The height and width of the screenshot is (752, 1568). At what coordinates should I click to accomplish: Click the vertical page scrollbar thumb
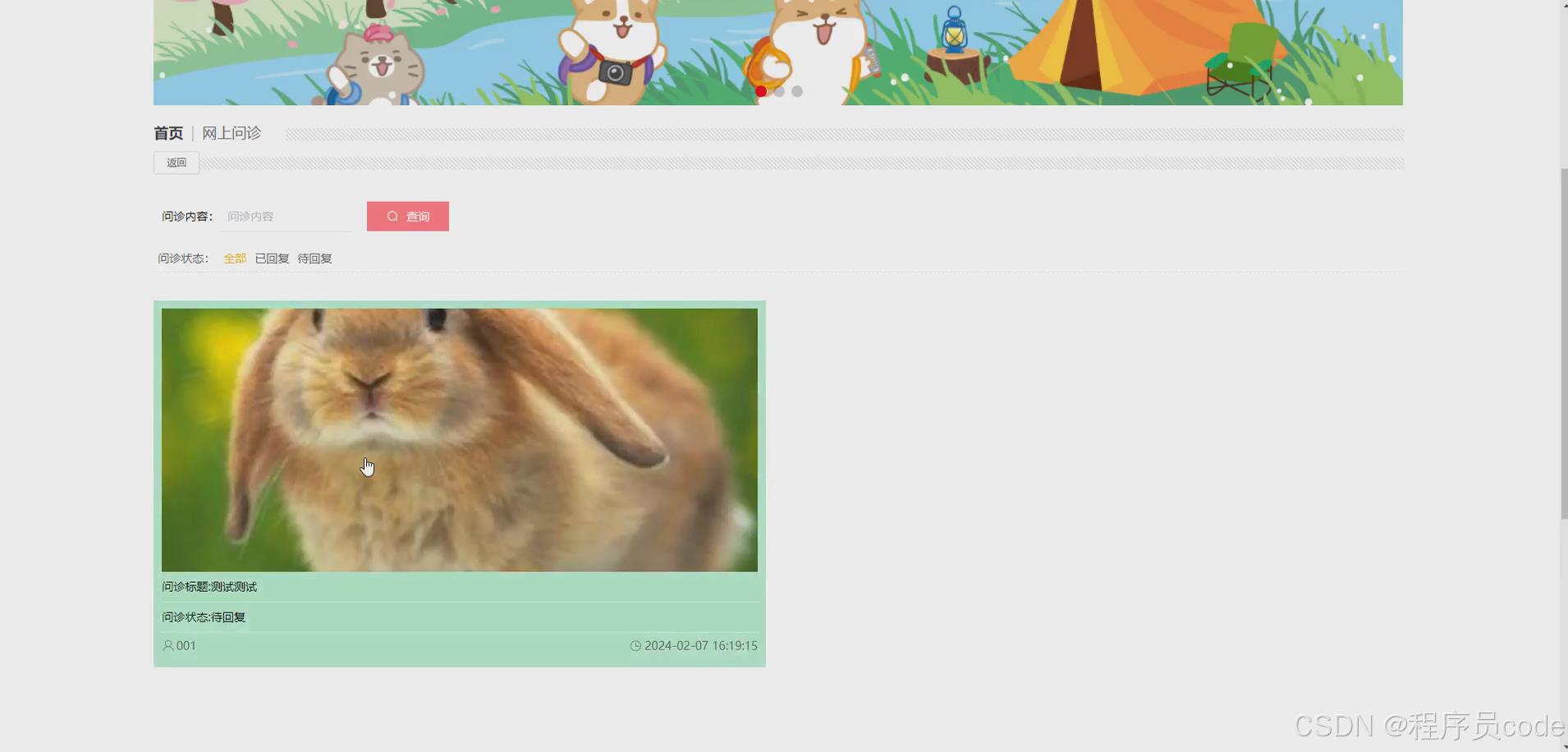point(1564,343)
